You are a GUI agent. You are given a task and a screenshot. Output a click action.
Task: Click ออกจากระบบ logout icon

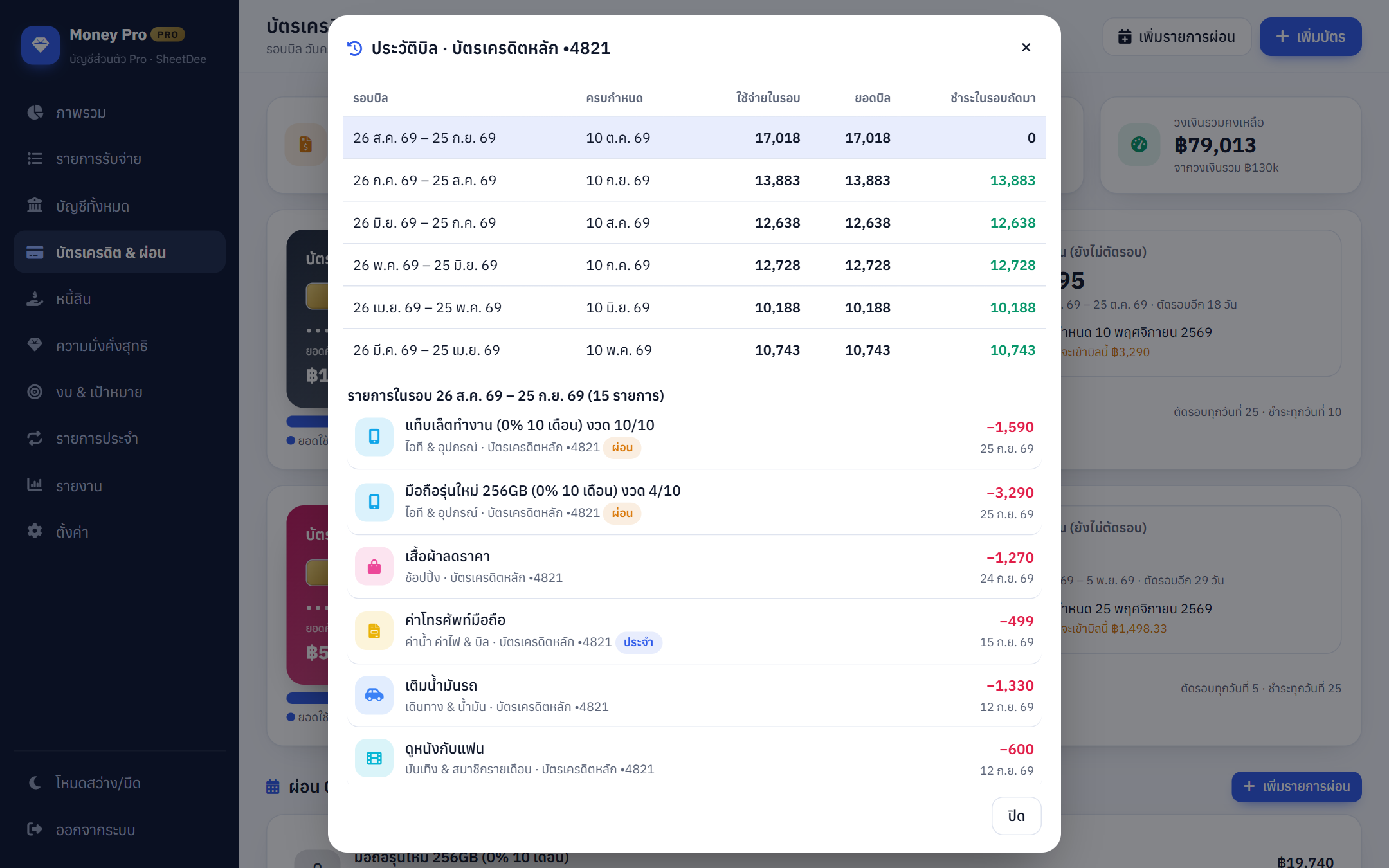[35, 829]
